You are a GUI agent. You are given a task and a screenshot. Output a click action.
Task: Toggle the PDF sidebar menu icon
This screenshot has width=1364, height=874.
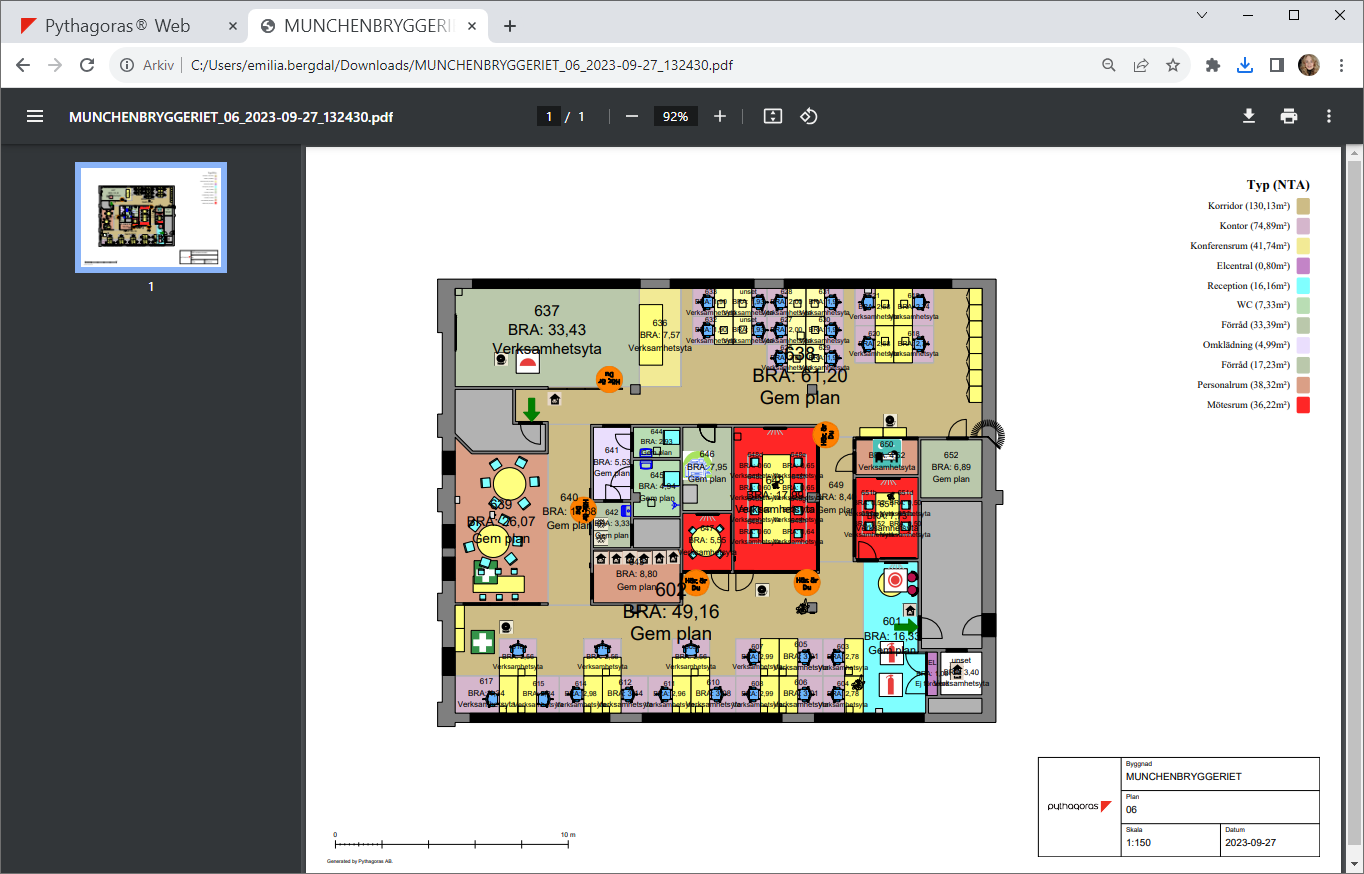coord(35,116)
